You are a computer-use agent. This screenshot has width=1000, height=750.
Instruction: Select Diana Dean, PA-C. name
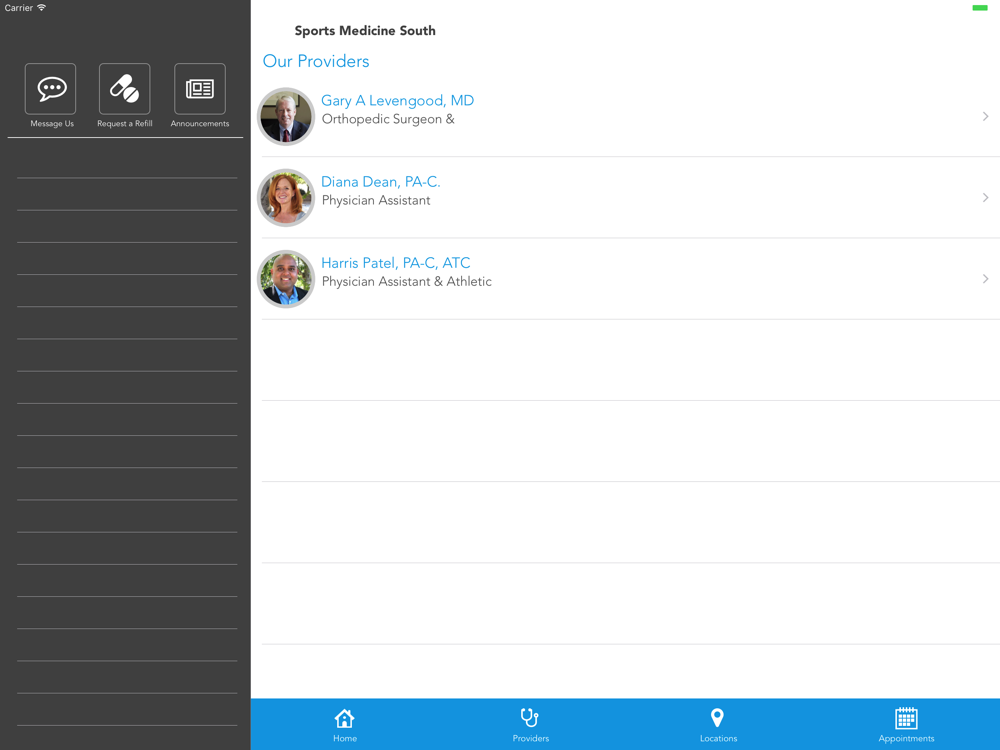(381, 182)
